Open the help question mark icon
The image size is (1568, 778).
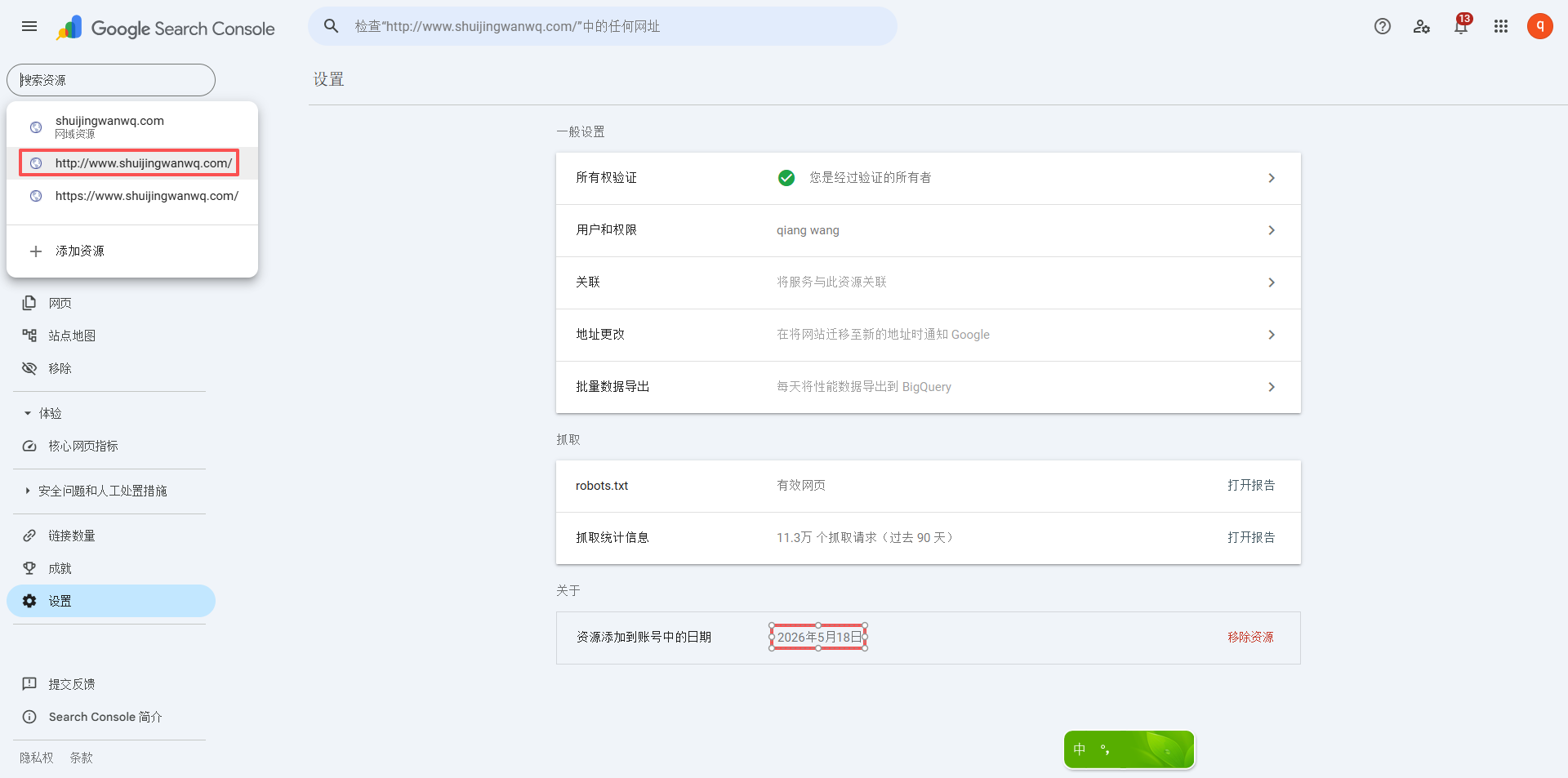(x=1382, y=26)
